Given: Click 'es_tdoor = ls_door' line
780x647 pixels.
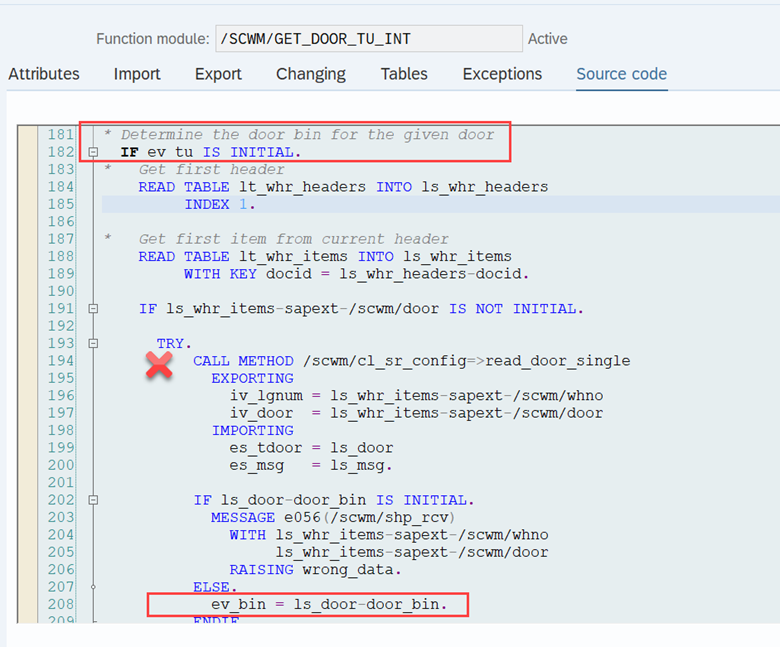Looking at the screenshot, I should 311,448.
